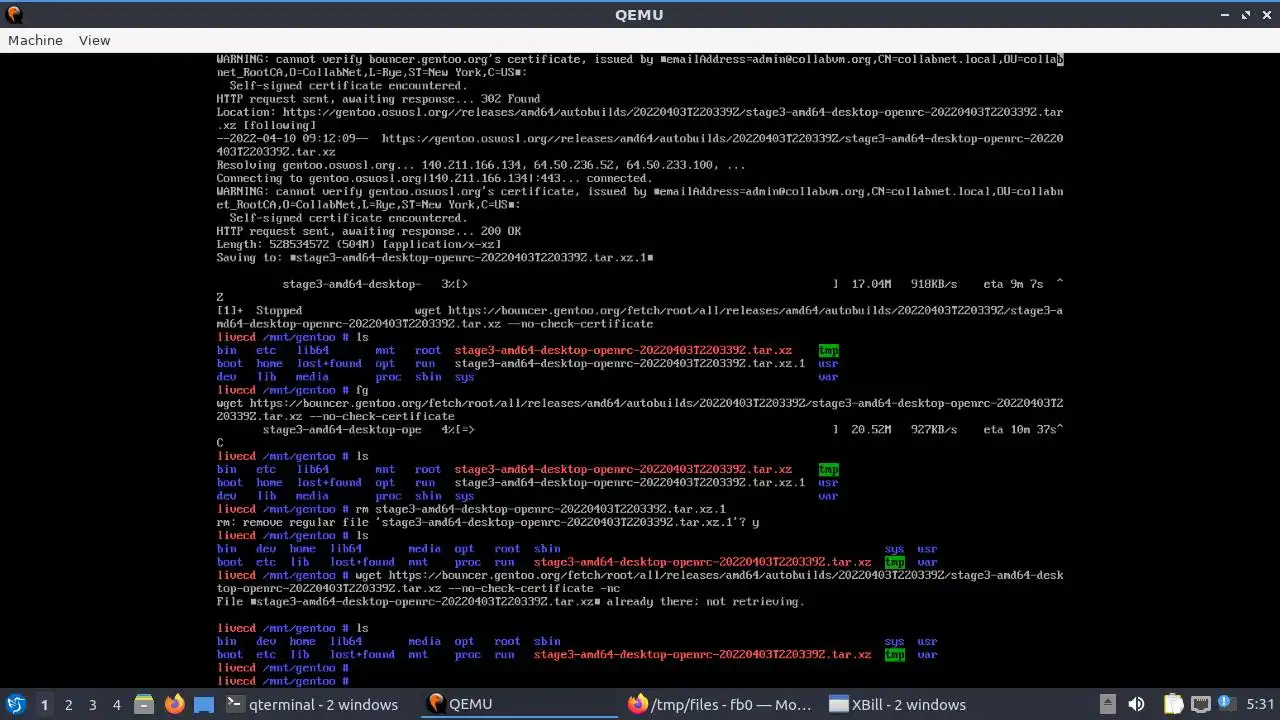Switch to virtual desktop 1
The image size is (1280, 720).
click(x=44, y=704)
